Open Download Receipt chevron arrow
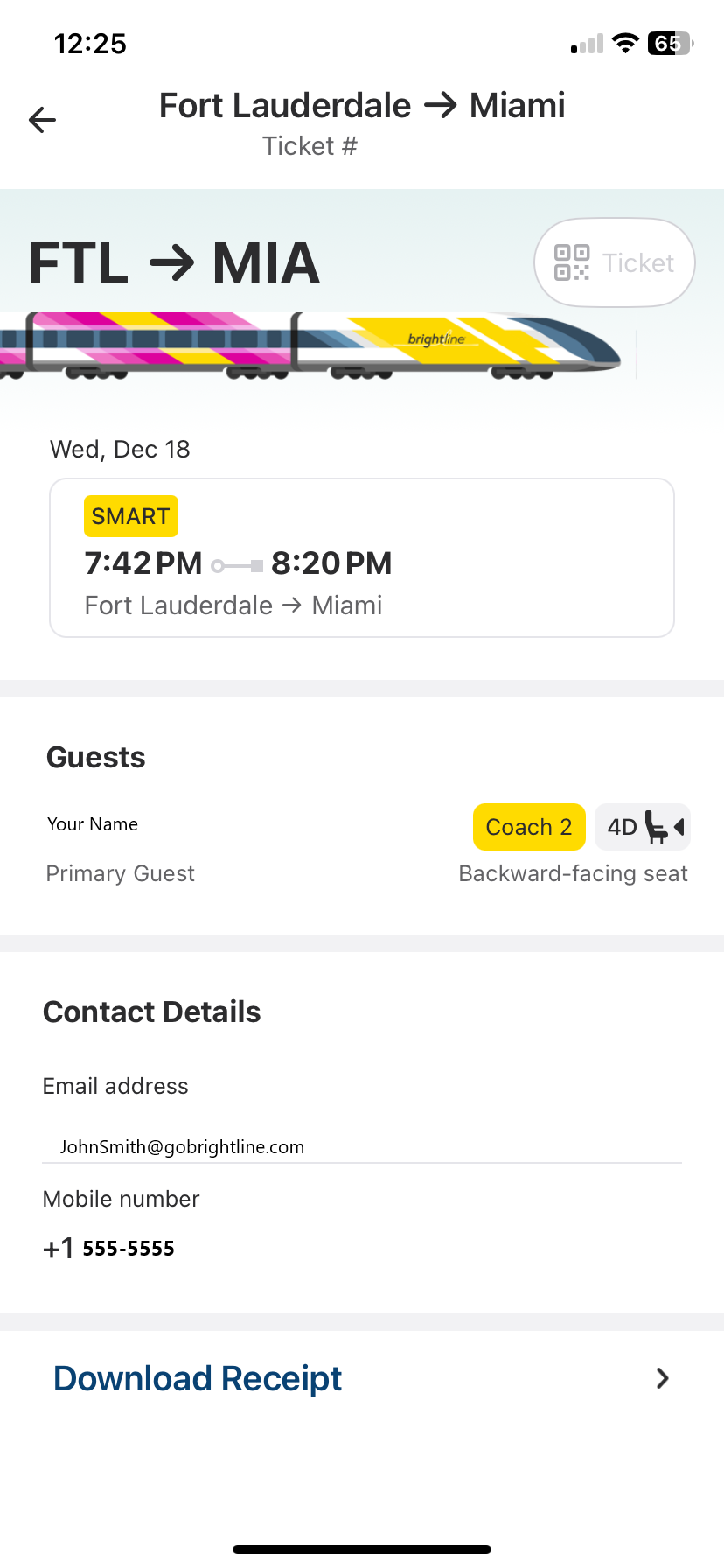Screen dimensions: 724x1568 [x=663, y=1378]
